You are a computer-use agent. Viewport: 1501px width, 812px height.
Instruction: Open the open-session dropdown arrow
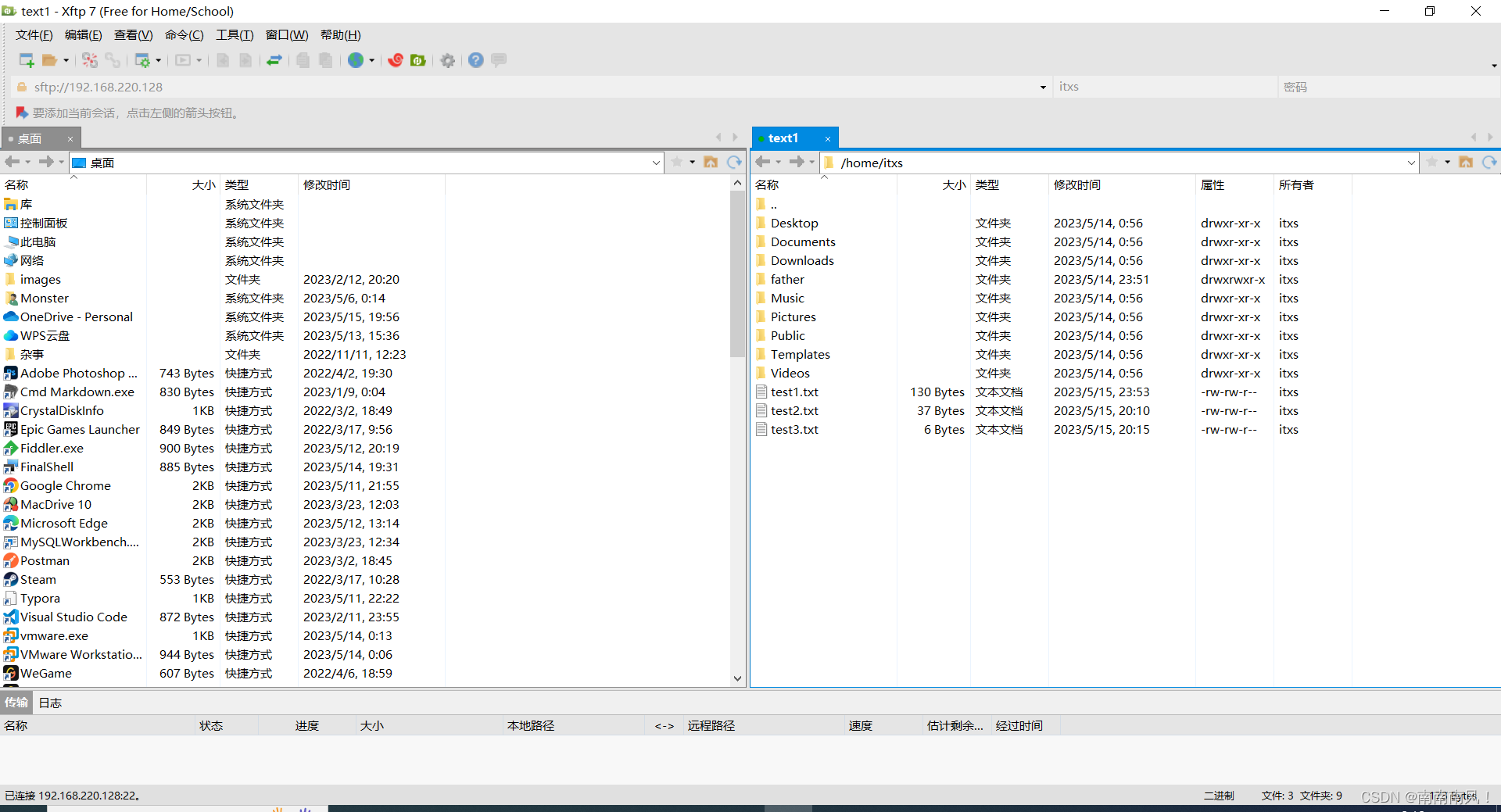pos(66,60)
